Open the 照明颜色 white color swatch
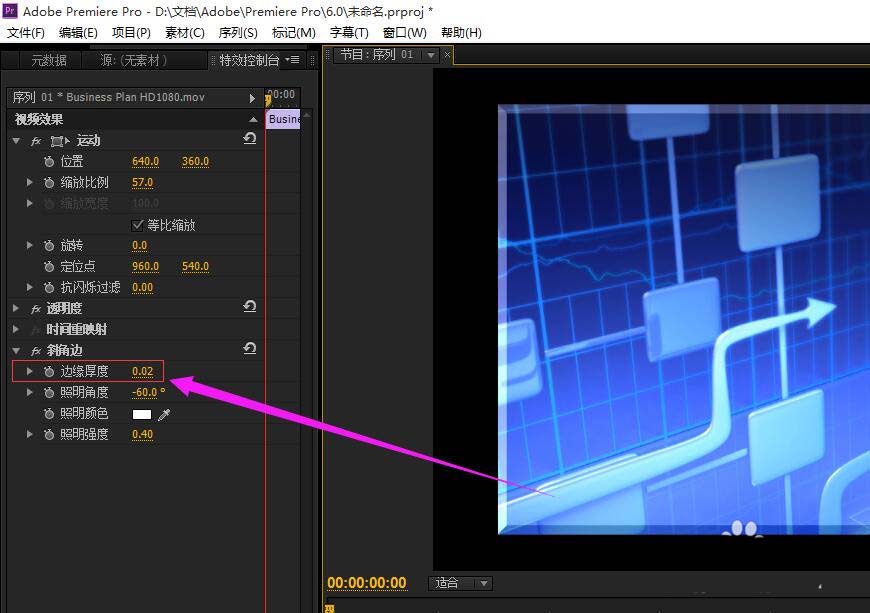This screenshot has width=870, height=613. (141, 414)
